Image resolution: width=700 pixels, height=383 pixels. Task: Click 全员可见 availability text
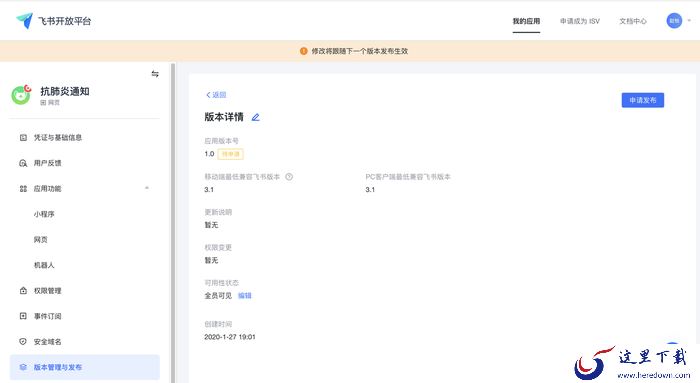point(218,296)
